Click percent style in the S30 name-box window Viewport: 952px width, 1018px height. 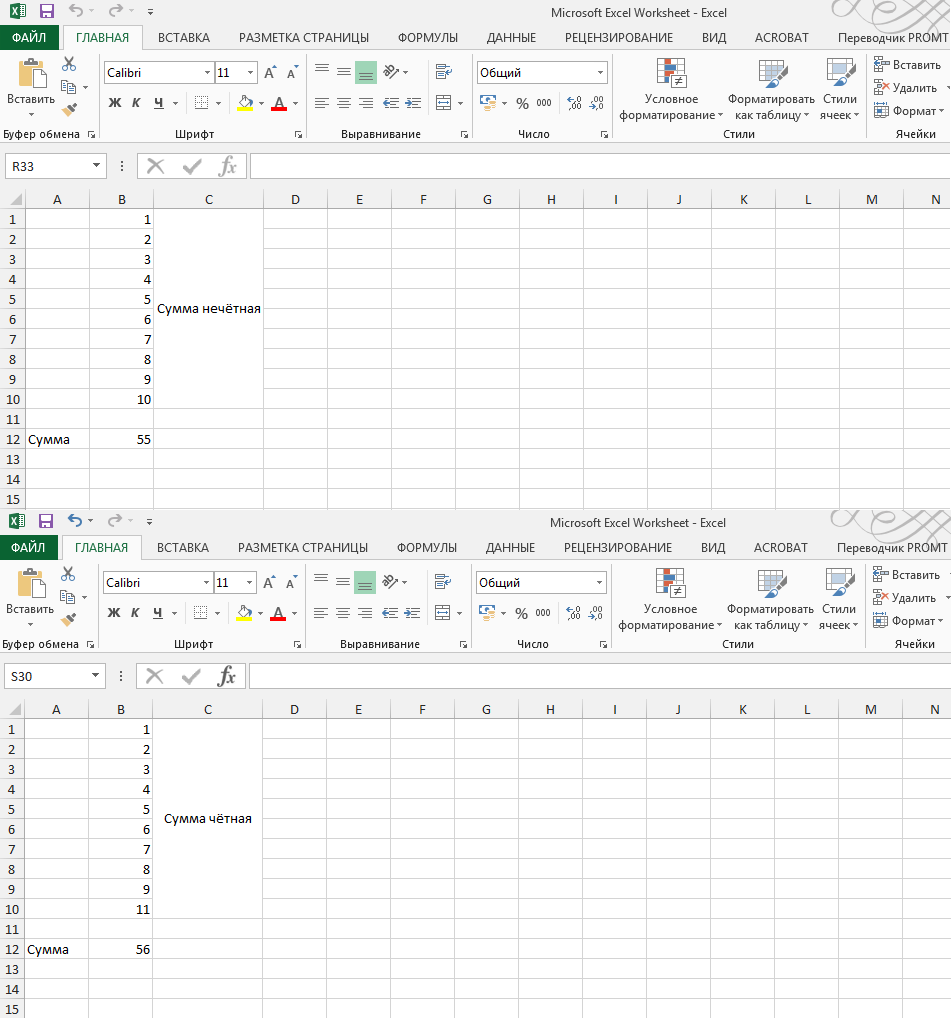(521, 613)
